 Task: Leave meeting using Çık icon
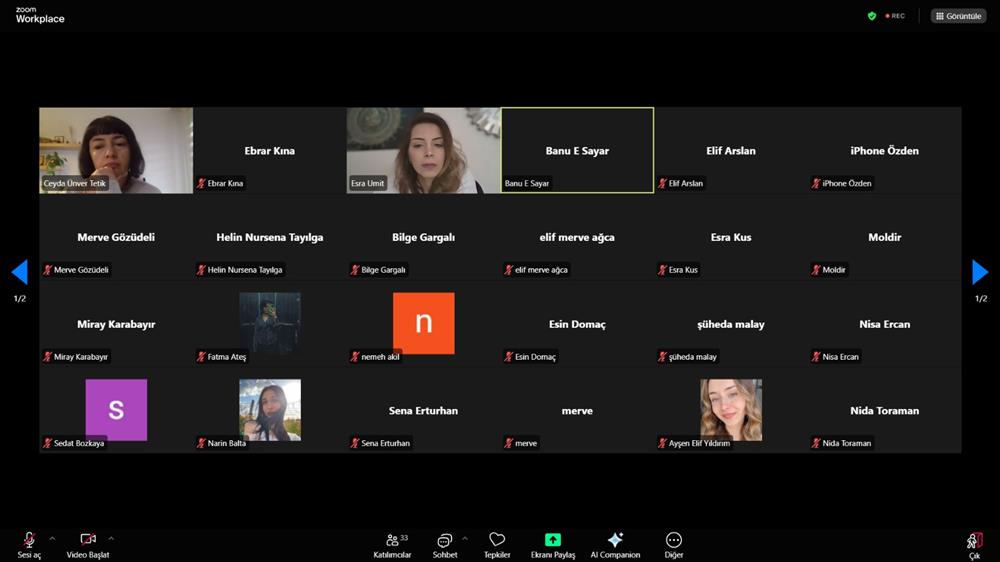[974, 541]
